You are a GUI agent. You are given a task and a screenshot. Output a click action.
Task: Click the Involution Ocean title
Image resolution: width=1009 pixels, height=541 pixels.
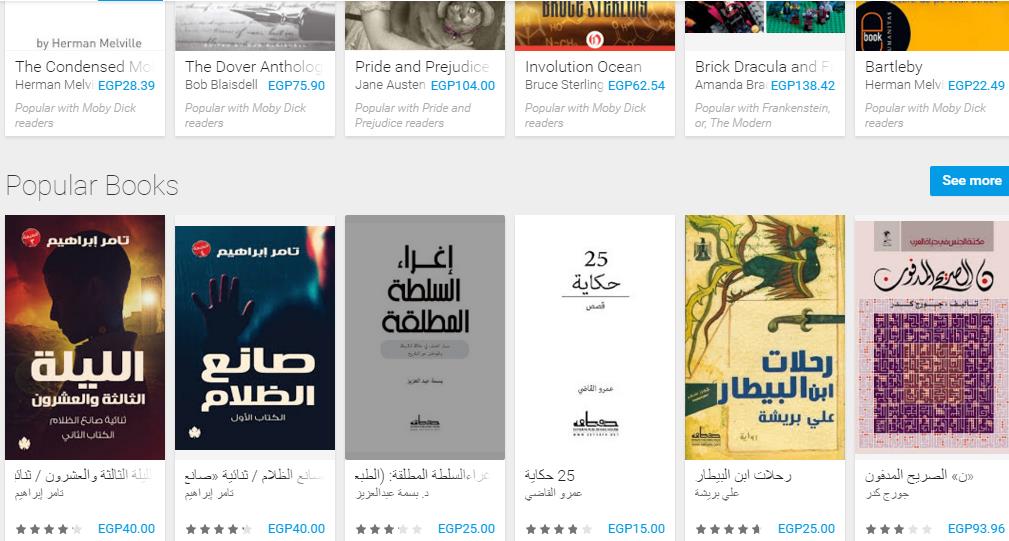(583, 67)
